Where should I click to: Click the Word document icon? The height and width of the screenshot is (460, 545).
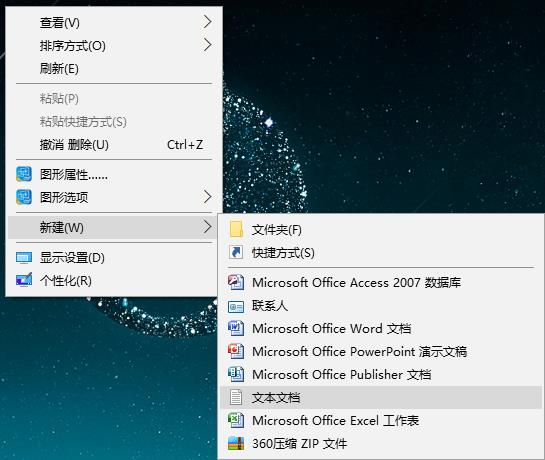tap(236, 328)
